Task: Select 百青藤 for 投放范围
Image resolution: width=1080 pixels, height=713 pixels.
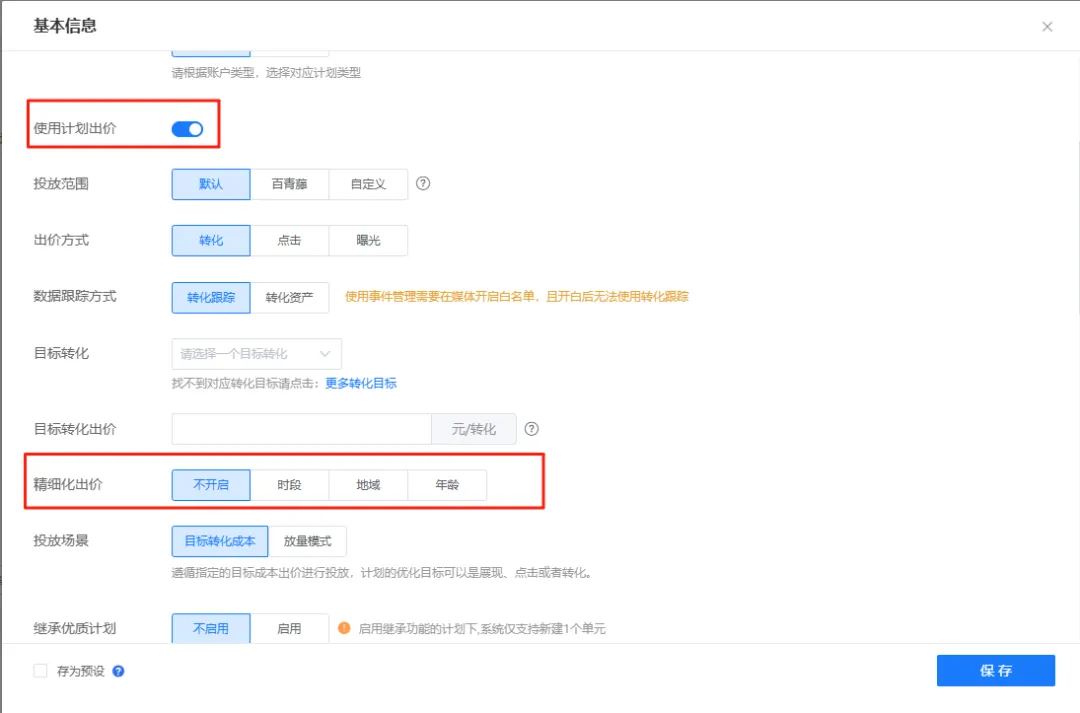Action: [x=289, y=184]
